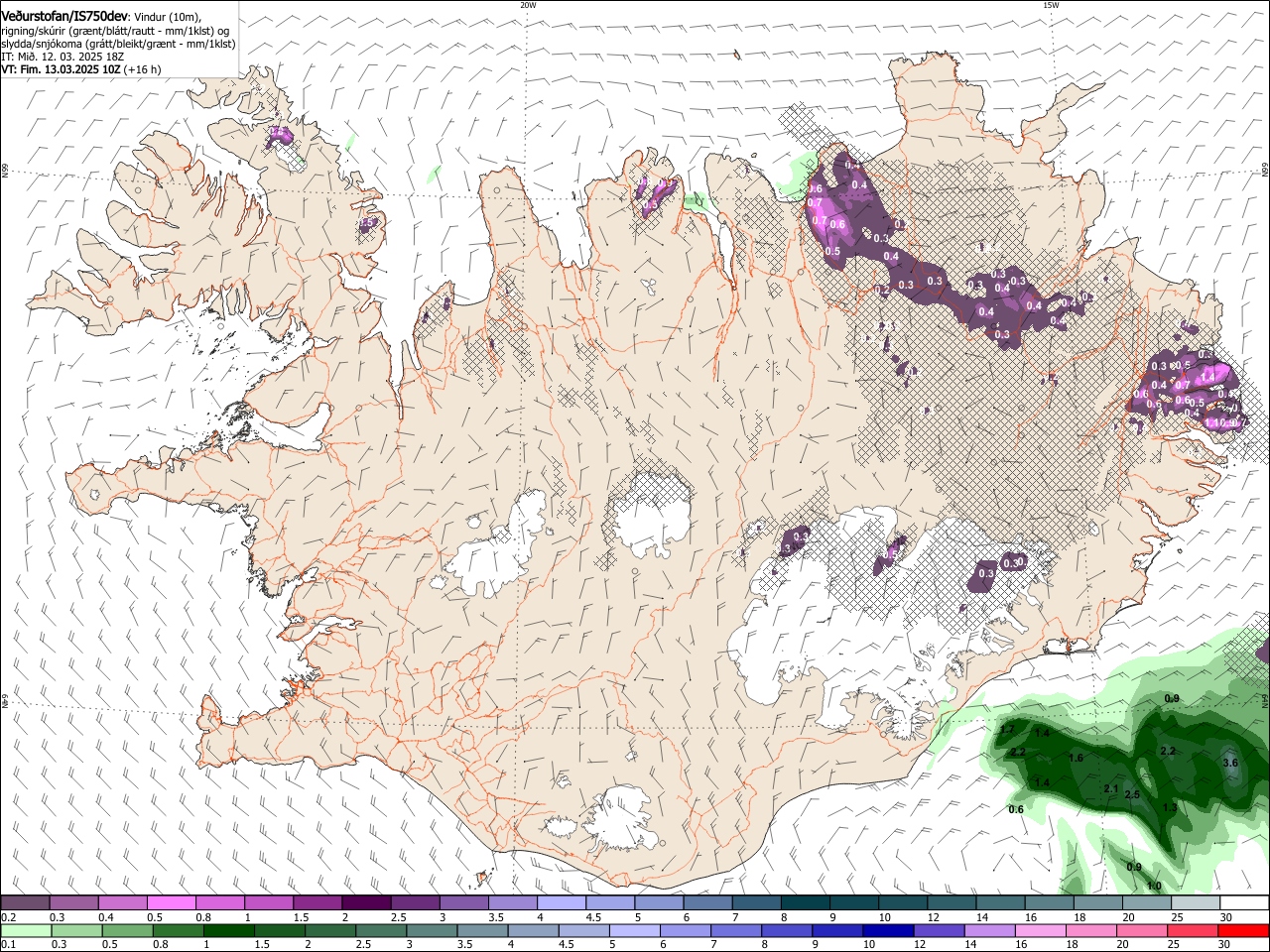Click the 1.7 rain value label

pyautogui.click(x=1008, y=730)
